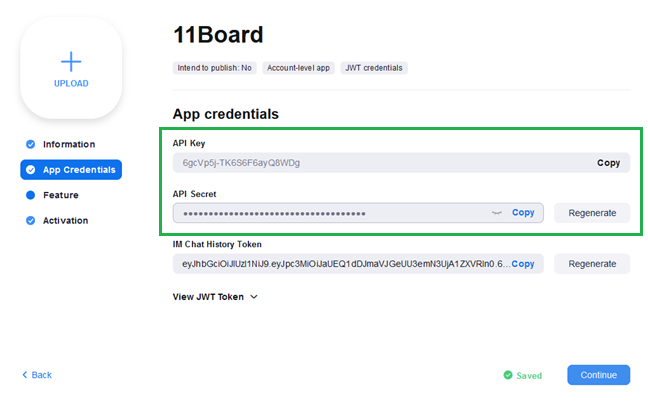Expand the View JWT Token section
This screenshot has height=401, width=648.
(215, 297)
